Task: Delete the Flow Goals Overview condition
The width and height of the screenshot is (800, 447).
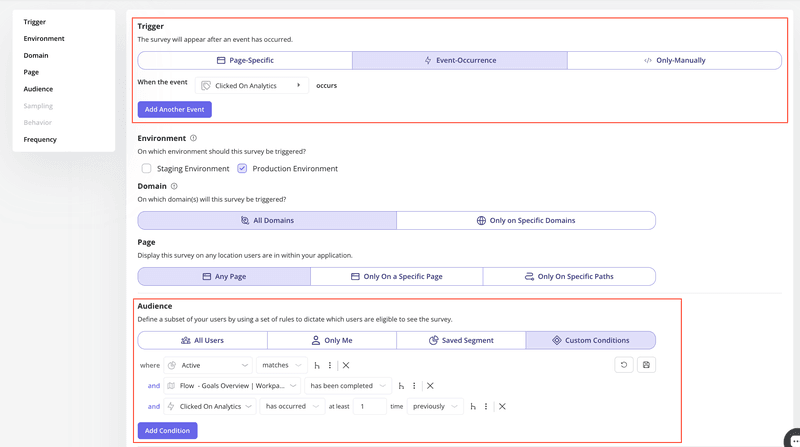Action: coord(430,386)
